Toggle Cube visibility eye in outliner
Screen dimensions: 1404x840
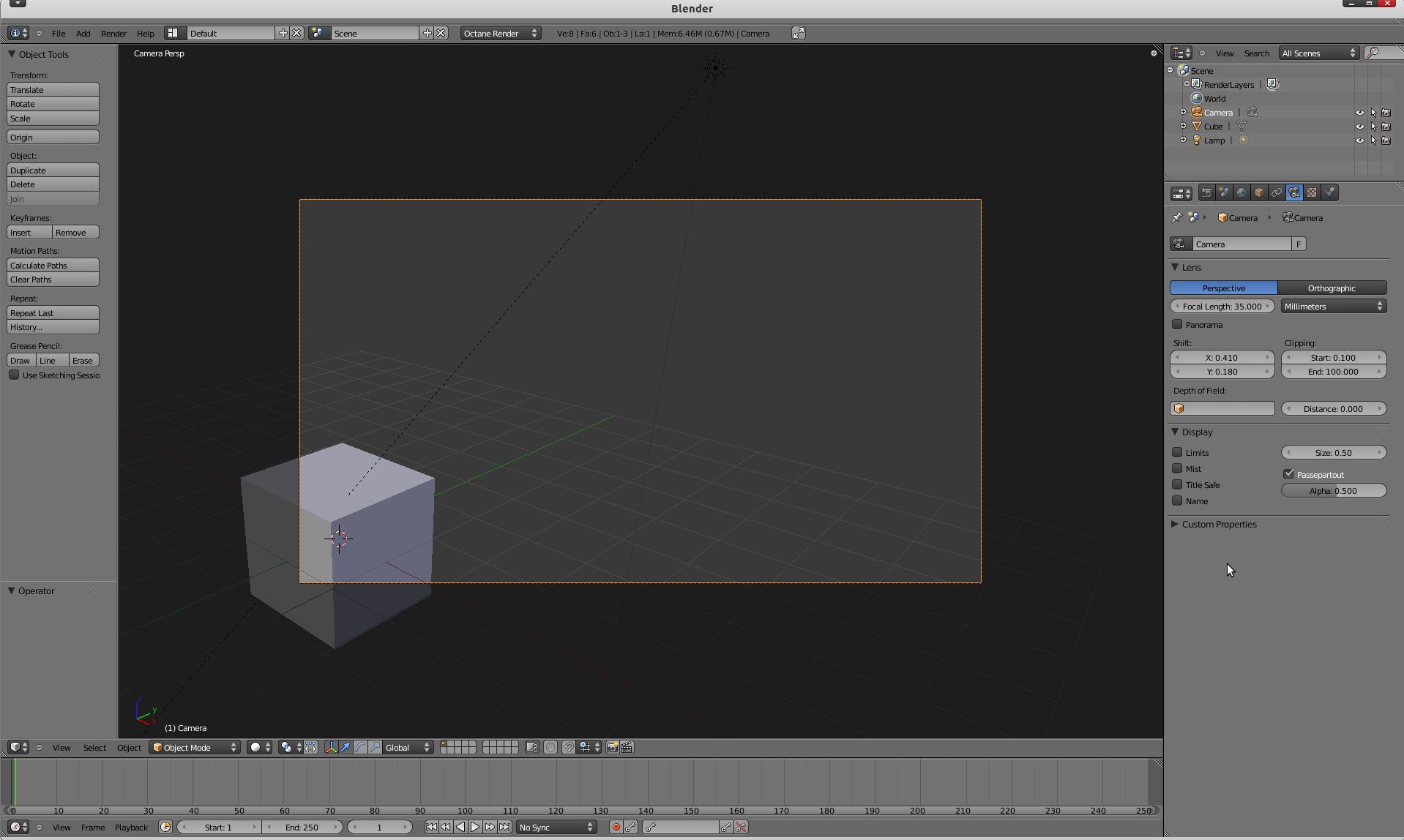click(1360, 127)
